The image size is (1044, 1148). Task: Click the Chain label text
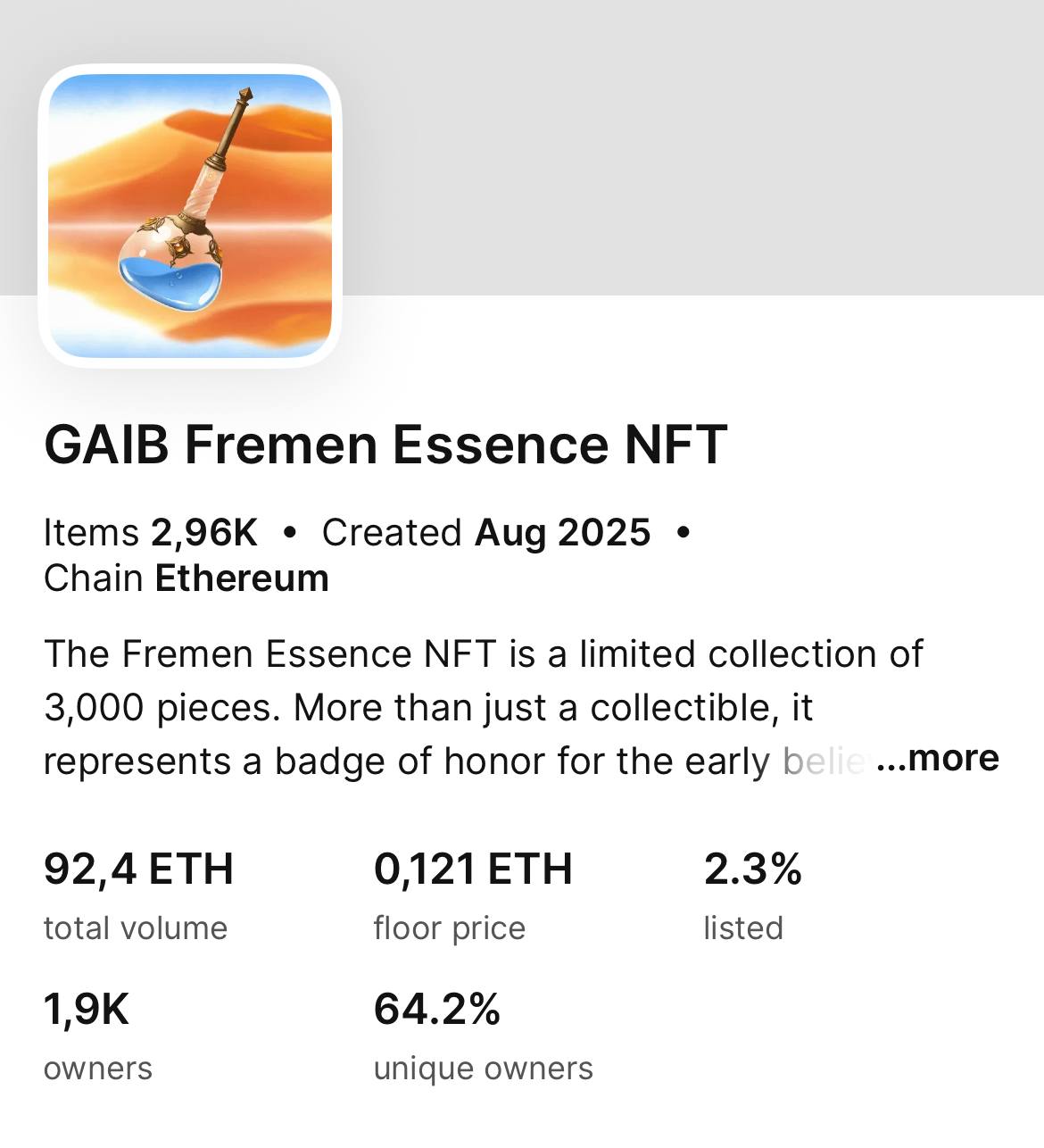coord(94,578)
